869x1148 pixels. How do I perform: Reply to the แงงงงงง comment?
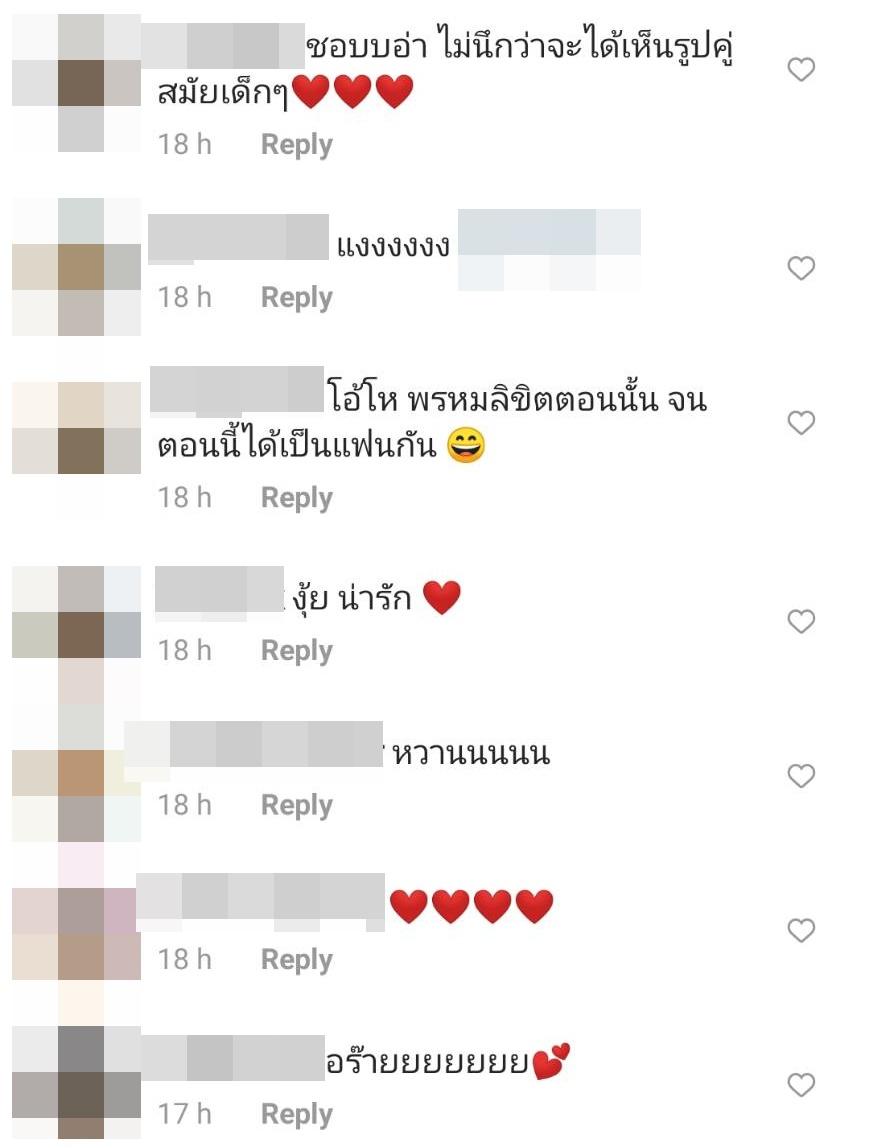[x=296, y=298]
